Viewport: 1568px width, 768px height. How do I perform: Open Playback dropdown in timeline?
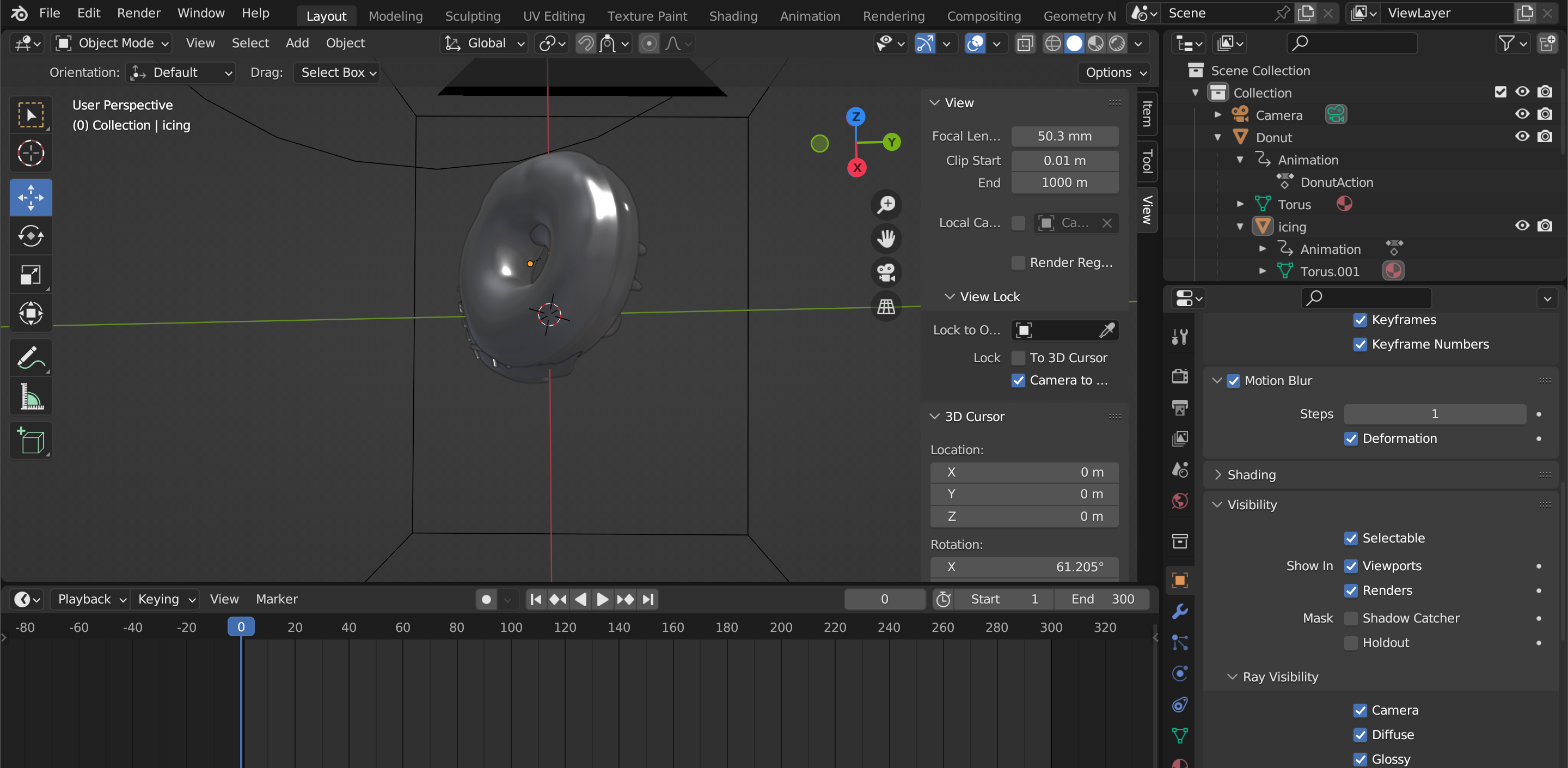(91, 599)
